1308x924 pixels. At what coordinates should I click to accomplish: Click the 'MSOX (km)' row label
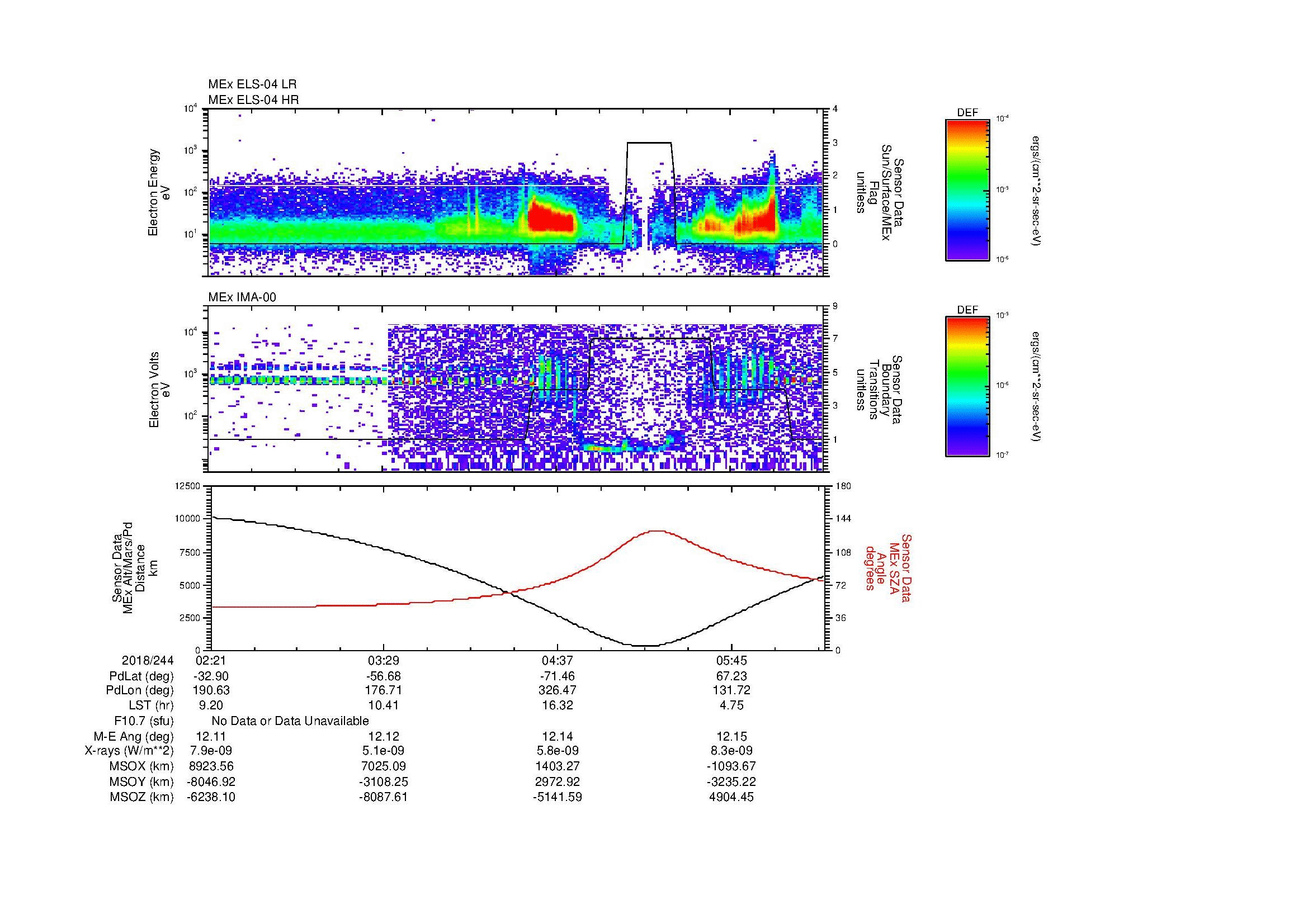coord(141,766)
